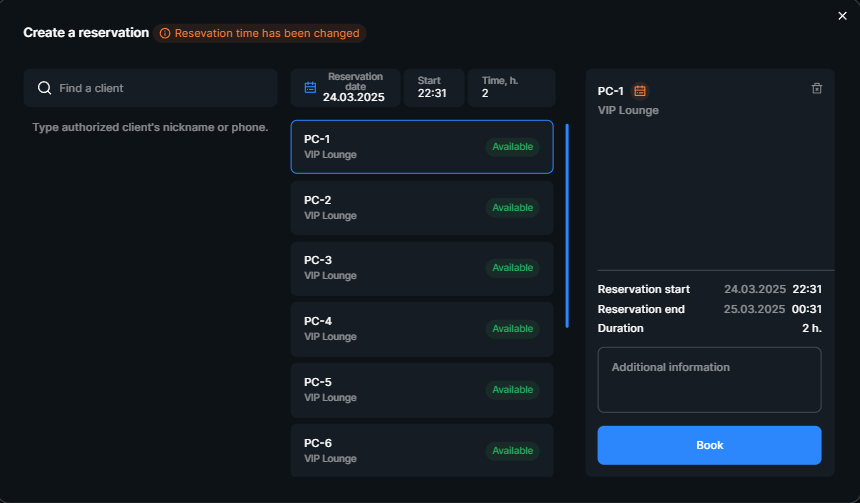Focus the Find a client search field

pyautogui.click(x=150, y=88)
